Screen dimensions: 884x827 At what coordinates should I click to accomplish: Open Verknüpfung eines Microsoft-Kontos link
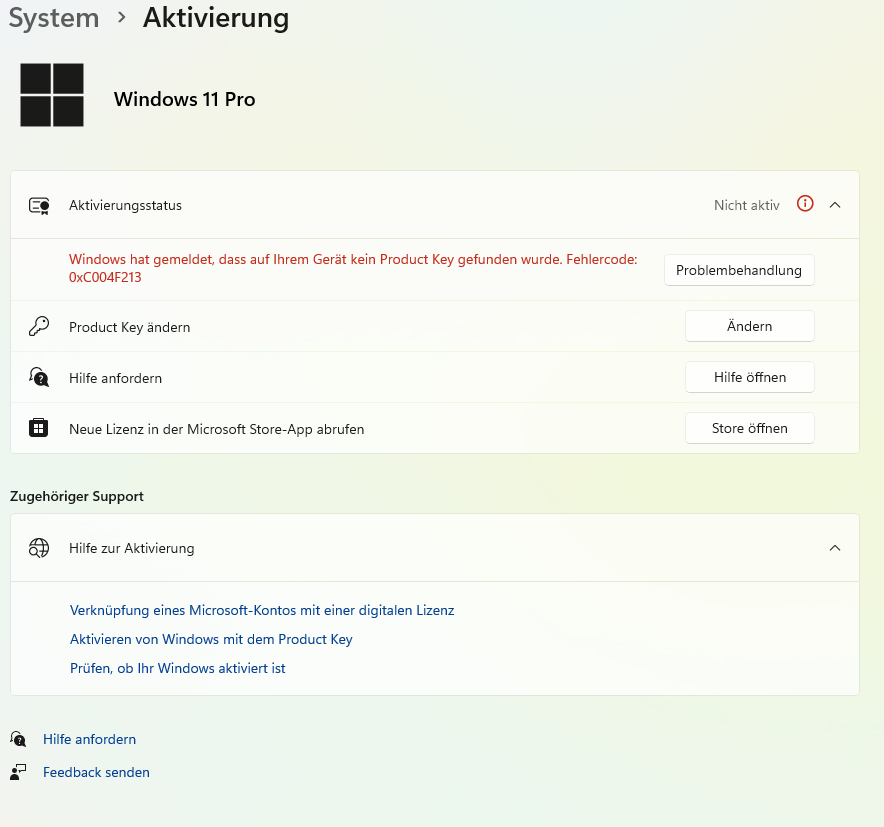pyautogui.click(x=262, y=610)
